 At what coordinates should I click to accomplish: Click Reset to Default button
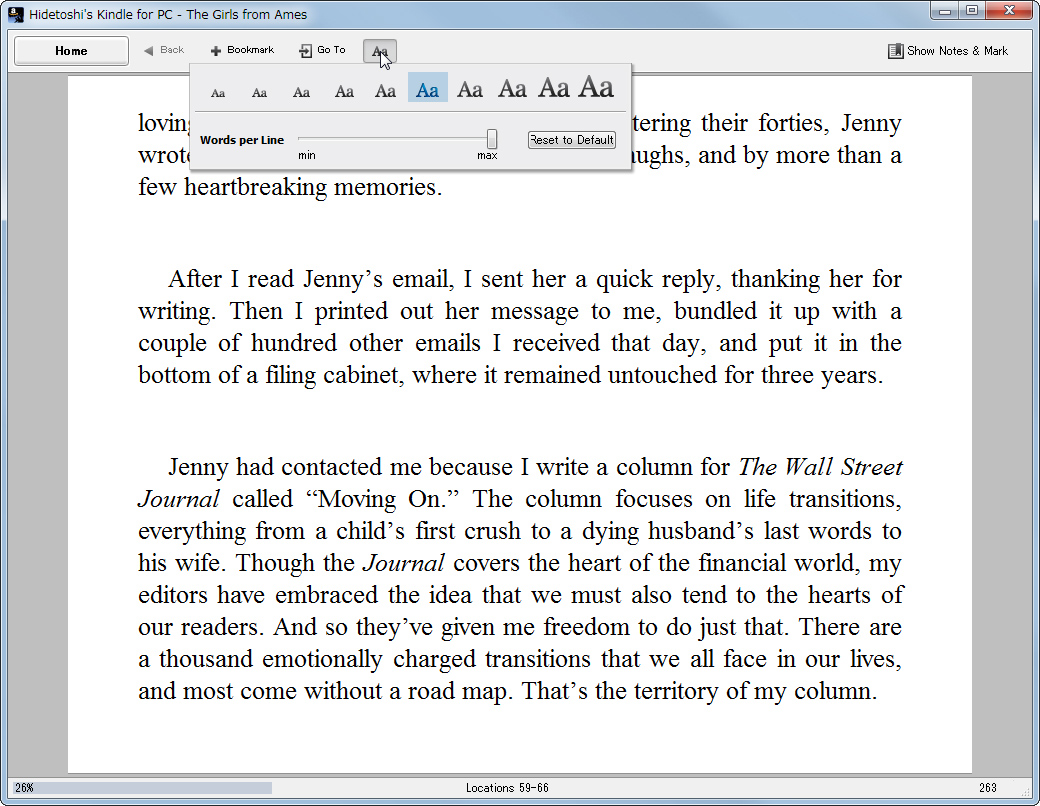pyautogui.click(x=572, y=140)
